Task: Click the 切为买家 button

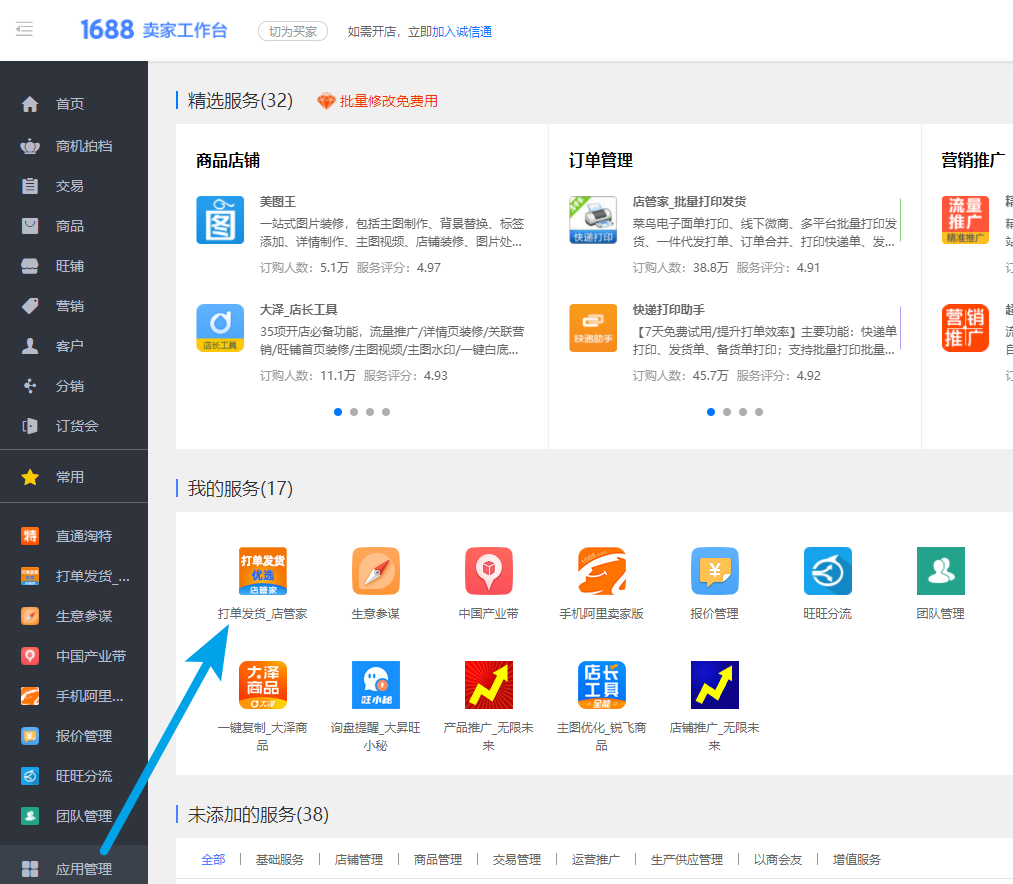Action: click(x=293, y=31)
